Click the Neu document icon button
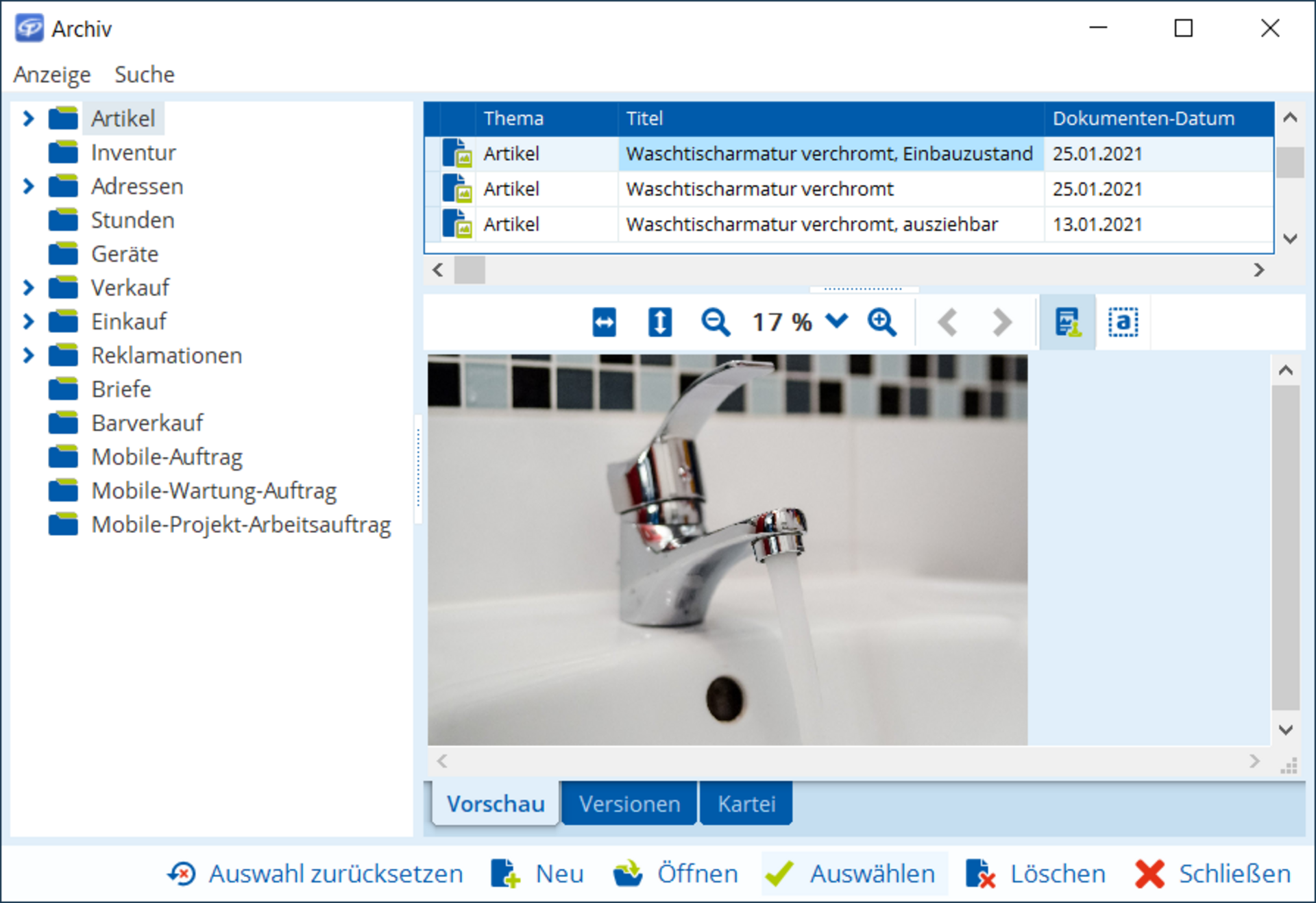This screenshot has width=1316, height=903. coord(506,874)
